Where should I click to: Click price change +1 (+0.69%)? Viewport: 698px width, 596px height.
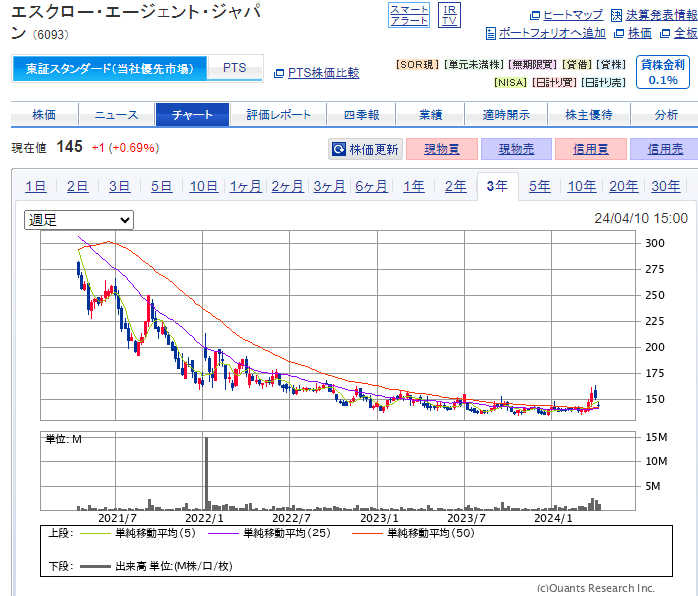point(125,148)
